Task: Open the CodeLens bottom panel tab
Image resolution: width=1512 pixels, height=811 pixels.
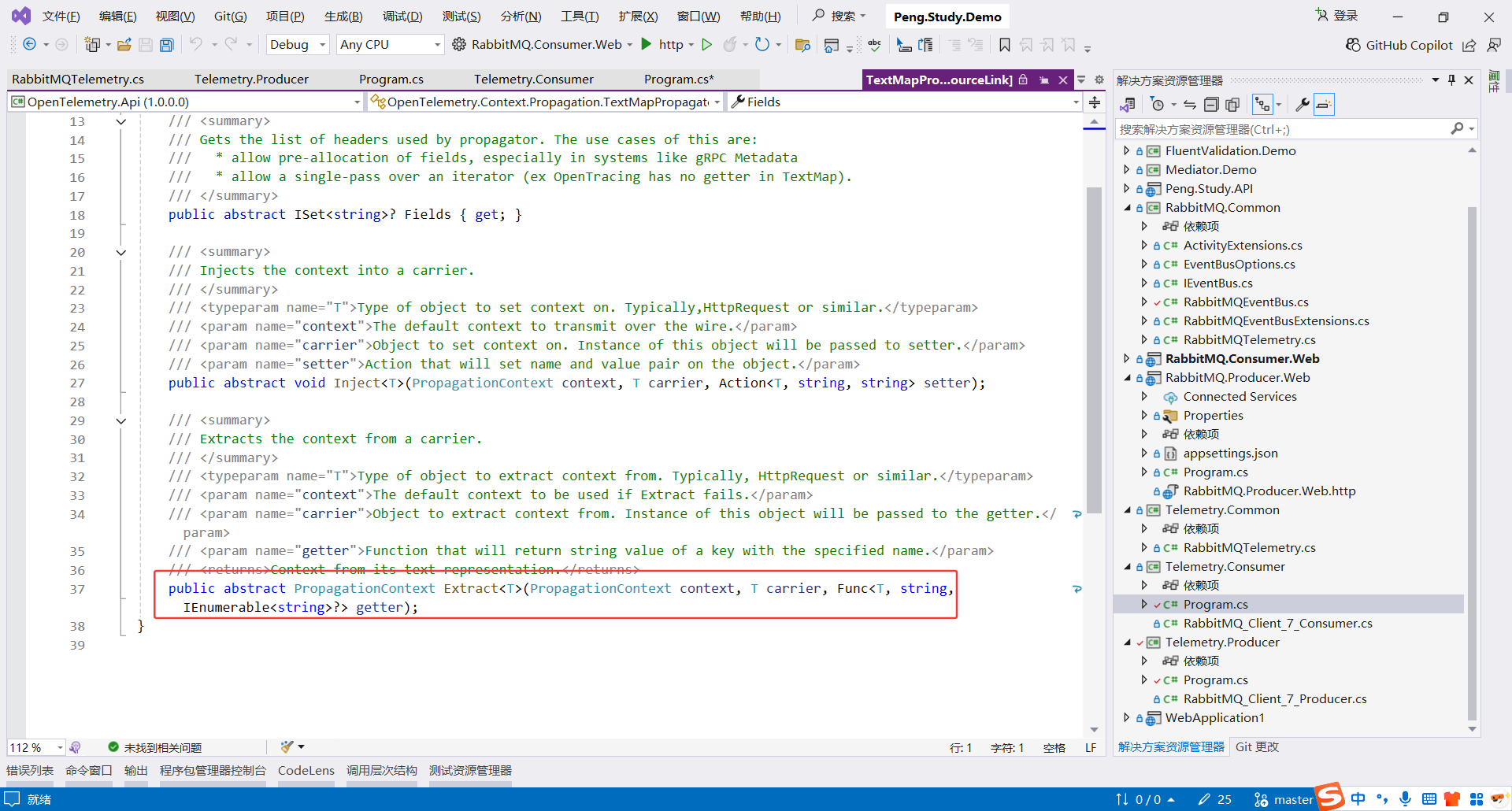Action: click(x=306, y=771)
